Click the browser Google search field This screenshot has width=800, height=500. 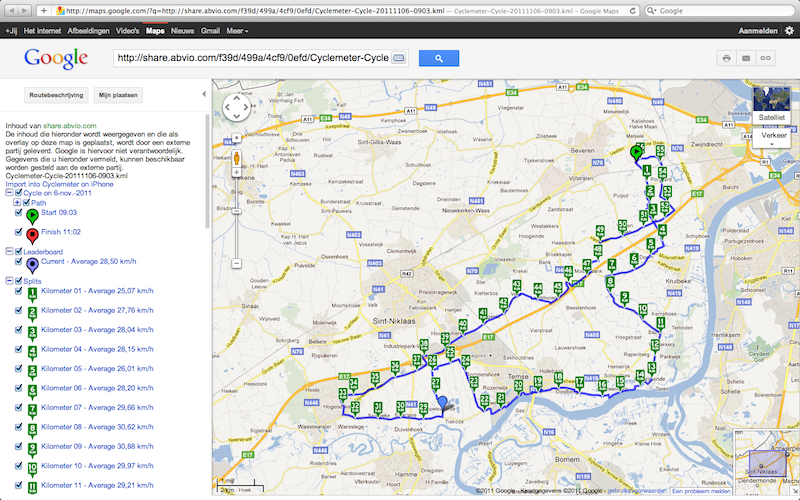coord(719,10)
